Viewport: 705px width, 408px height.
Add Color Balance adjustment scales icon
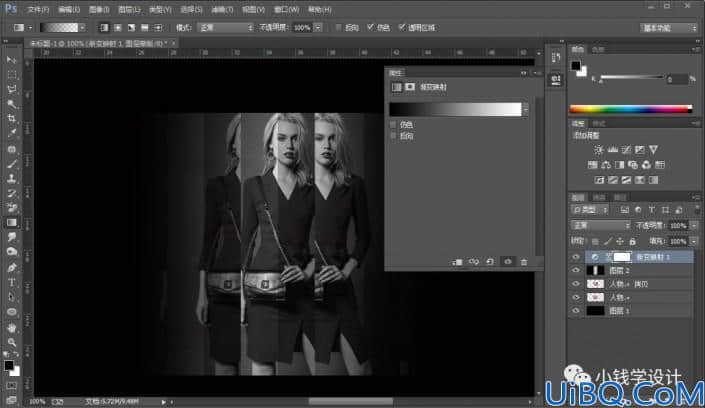pos(606,165)
